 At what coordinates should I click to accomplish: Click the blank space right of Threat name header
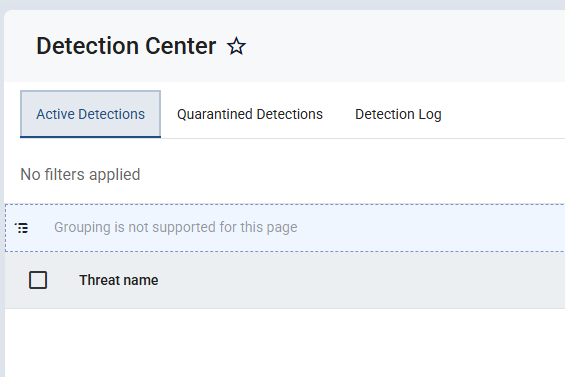[x=360, y=280]
